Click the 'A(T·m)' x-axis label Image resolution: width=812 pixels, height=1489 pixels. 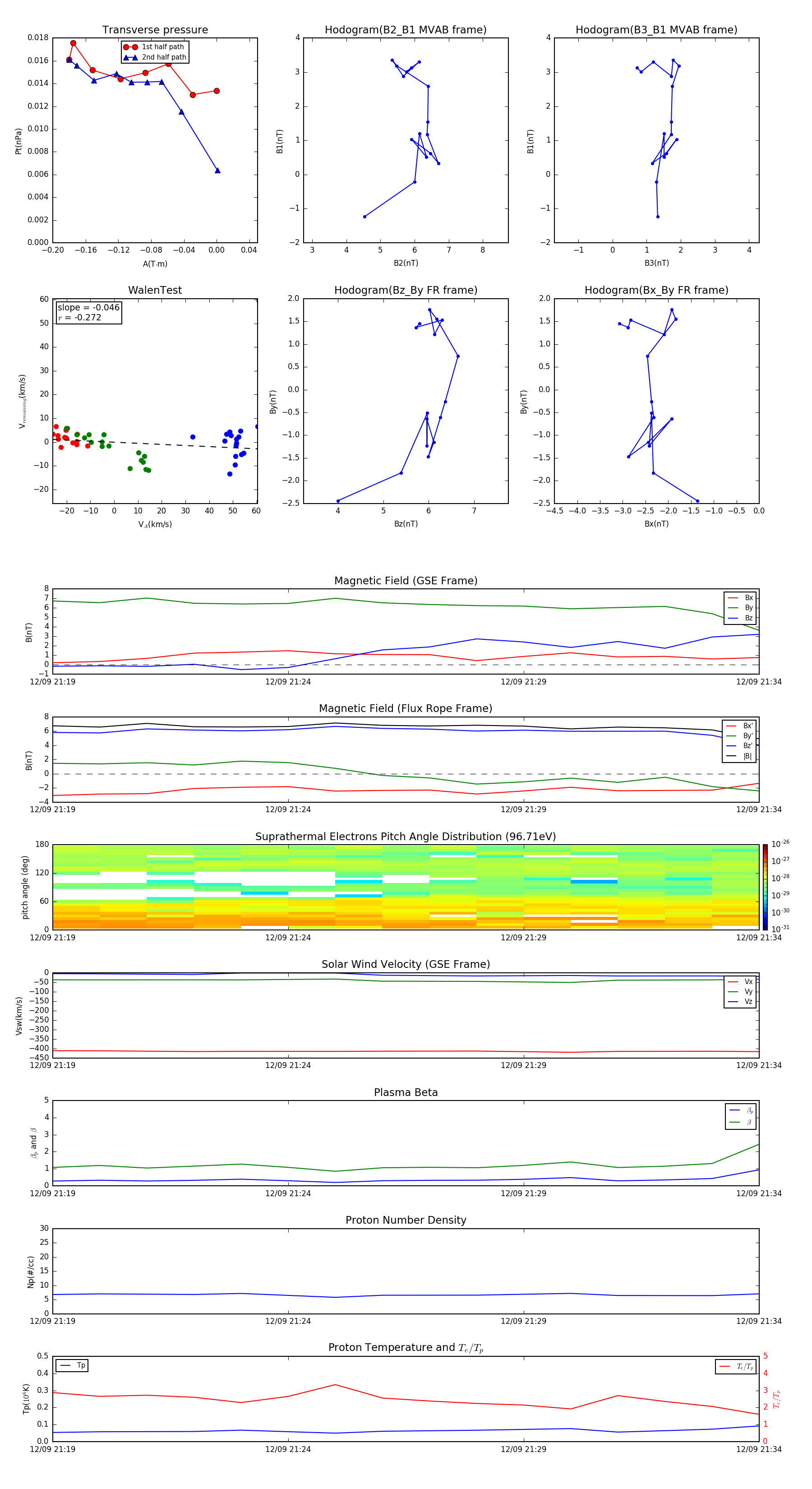click(x=155, y=264)
